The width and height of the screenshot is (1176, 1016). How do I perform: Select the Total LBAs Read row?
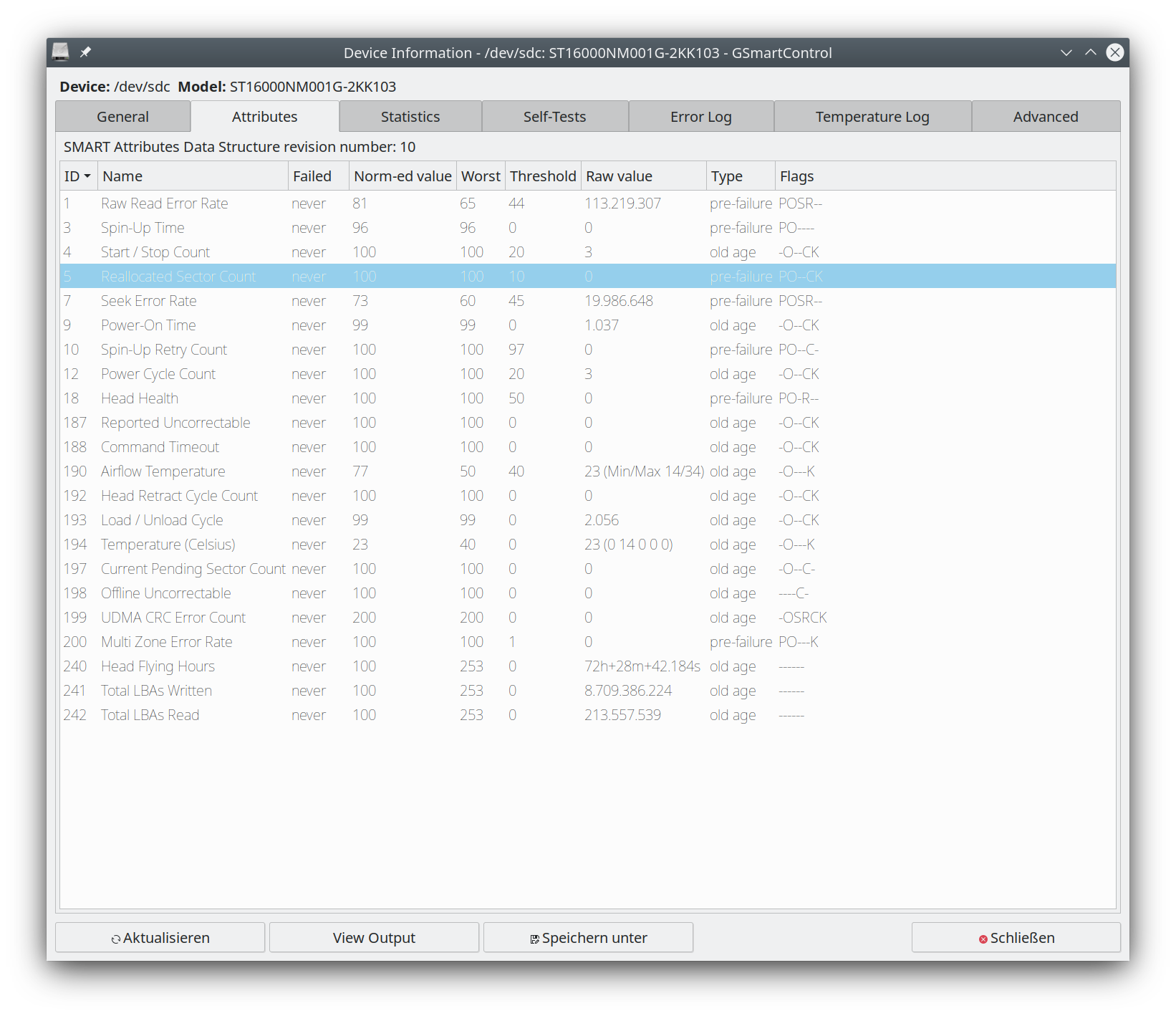[x=587, y=715]
